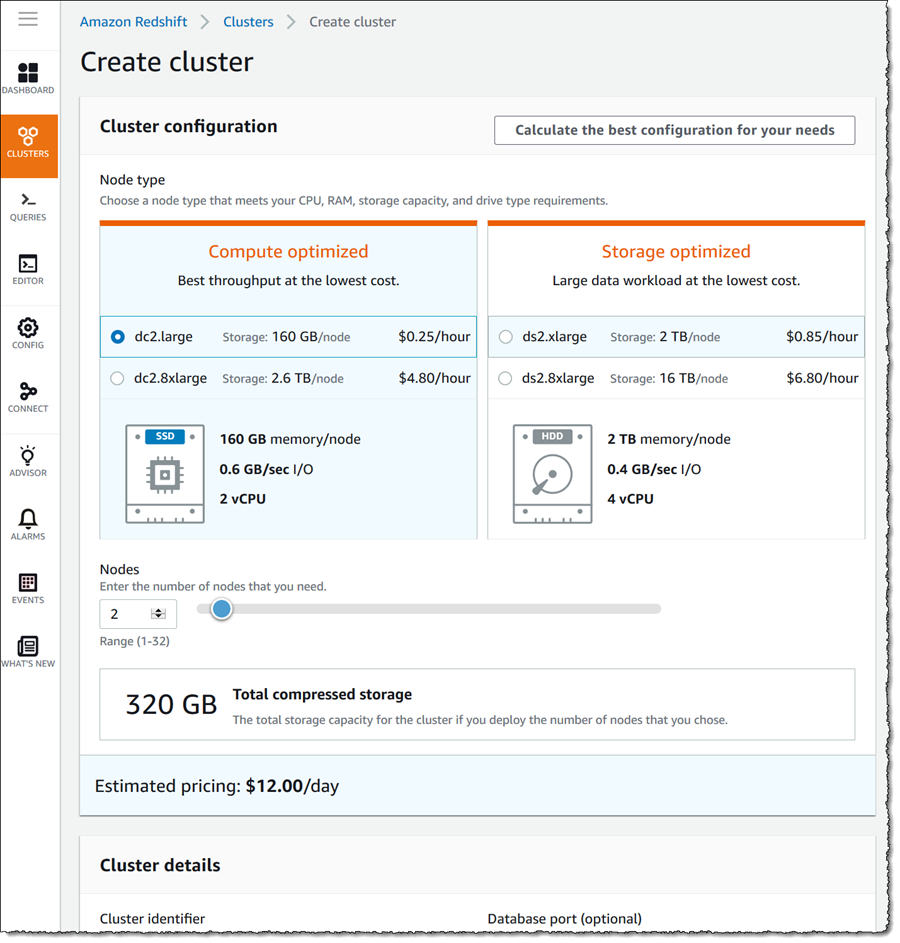Click the 2 vCPU text
This screenshot has height=943, width=900.
pyautogui.click(x=243, y=499)
